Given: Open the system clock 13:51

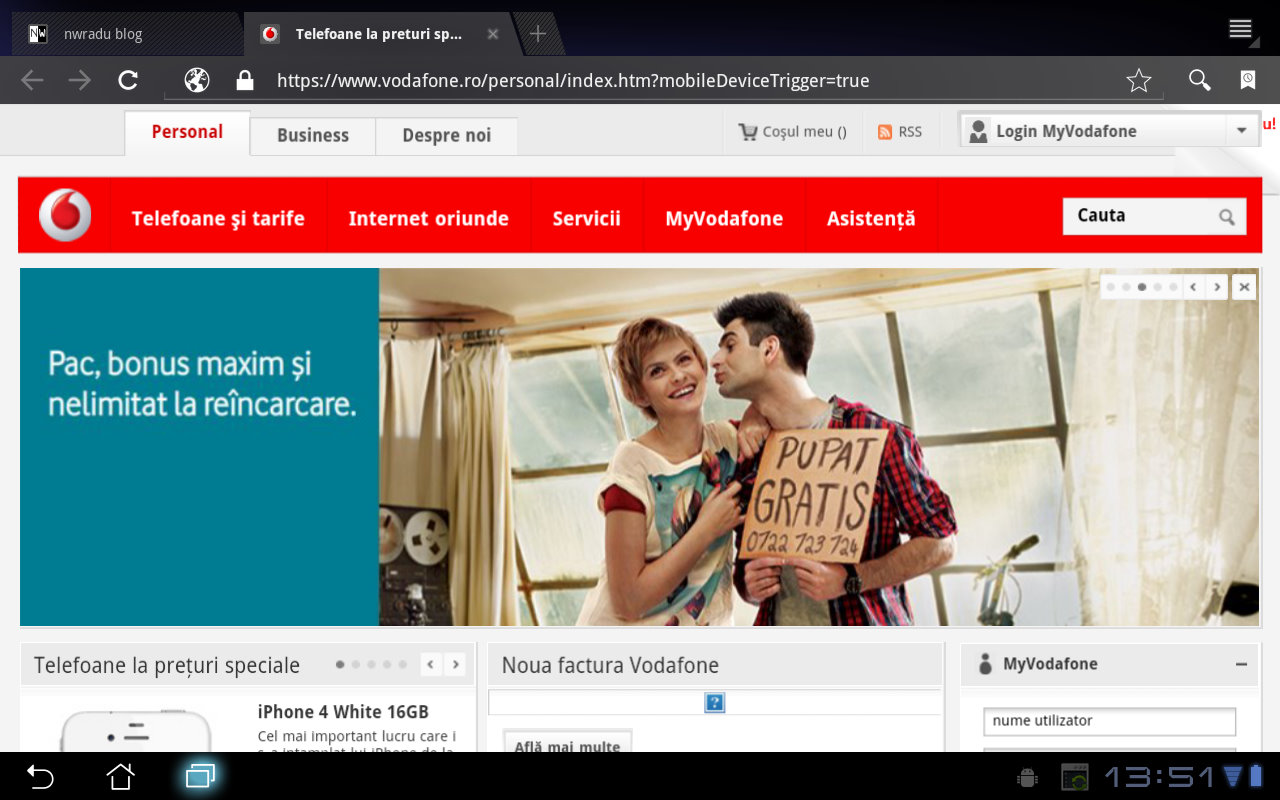Looking at the screenshot, I should [x=1158, y=777].
